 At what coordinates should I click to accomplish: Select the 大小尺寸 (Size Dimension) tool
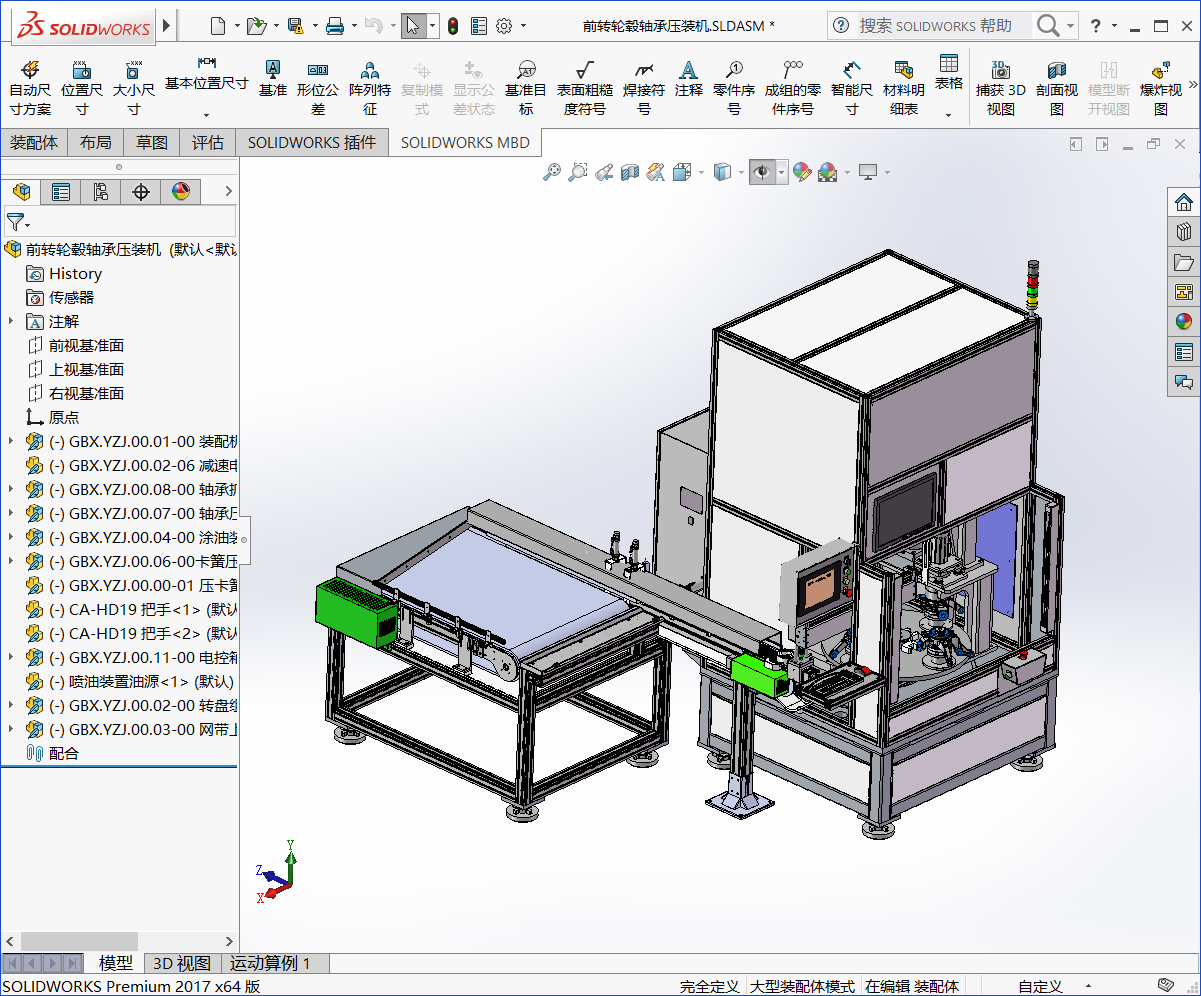click(x=133, y=87)
